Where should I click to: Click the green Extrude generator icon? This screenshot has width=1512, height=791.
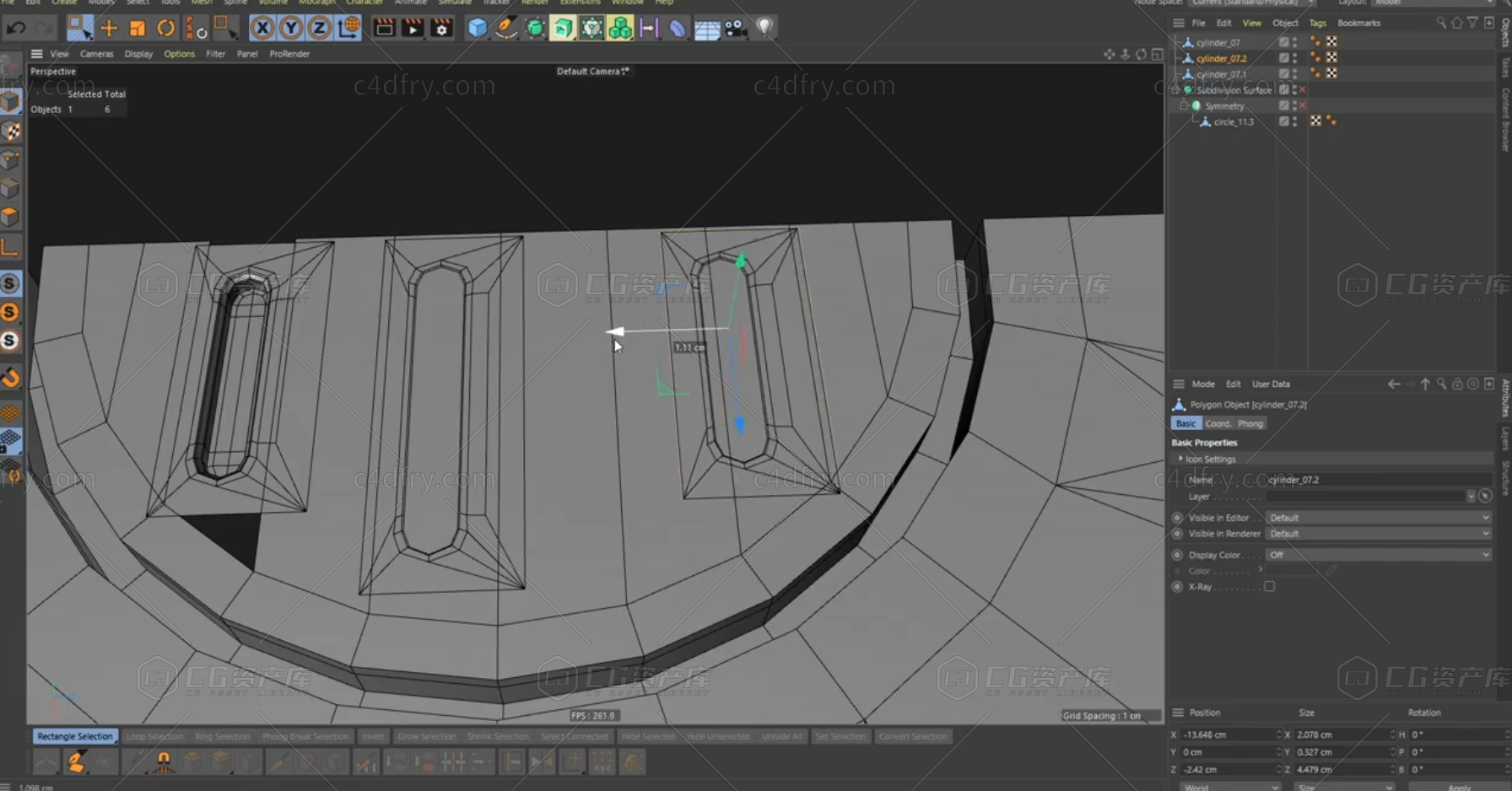(563, 29)
